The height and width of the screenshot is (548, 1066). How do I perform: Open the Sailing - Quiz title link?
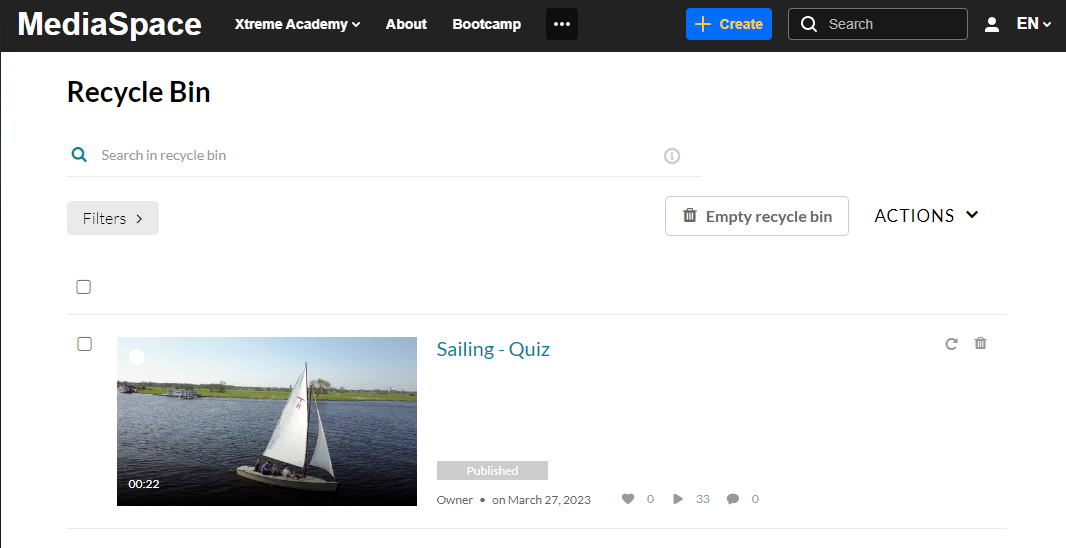tap(493, 349)
